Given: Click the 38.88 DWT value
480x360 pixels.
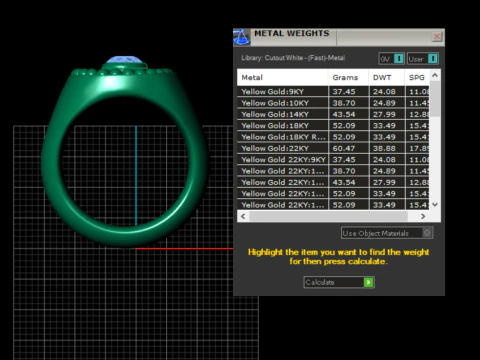Looking at the screenshot, I should click(384, 148).
